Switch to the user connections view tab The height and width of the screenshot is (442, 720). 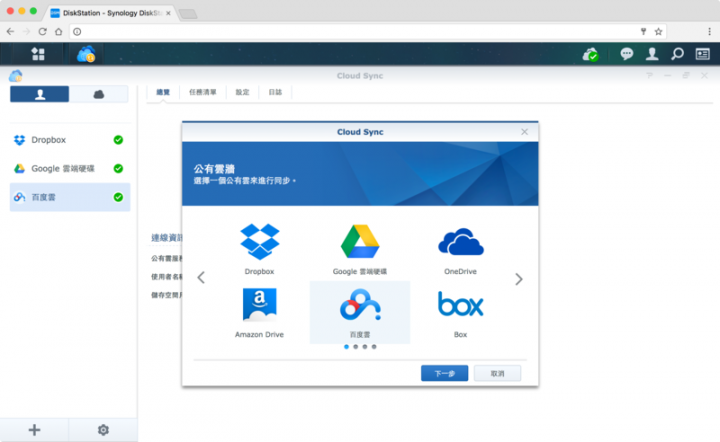click(39, 94)
